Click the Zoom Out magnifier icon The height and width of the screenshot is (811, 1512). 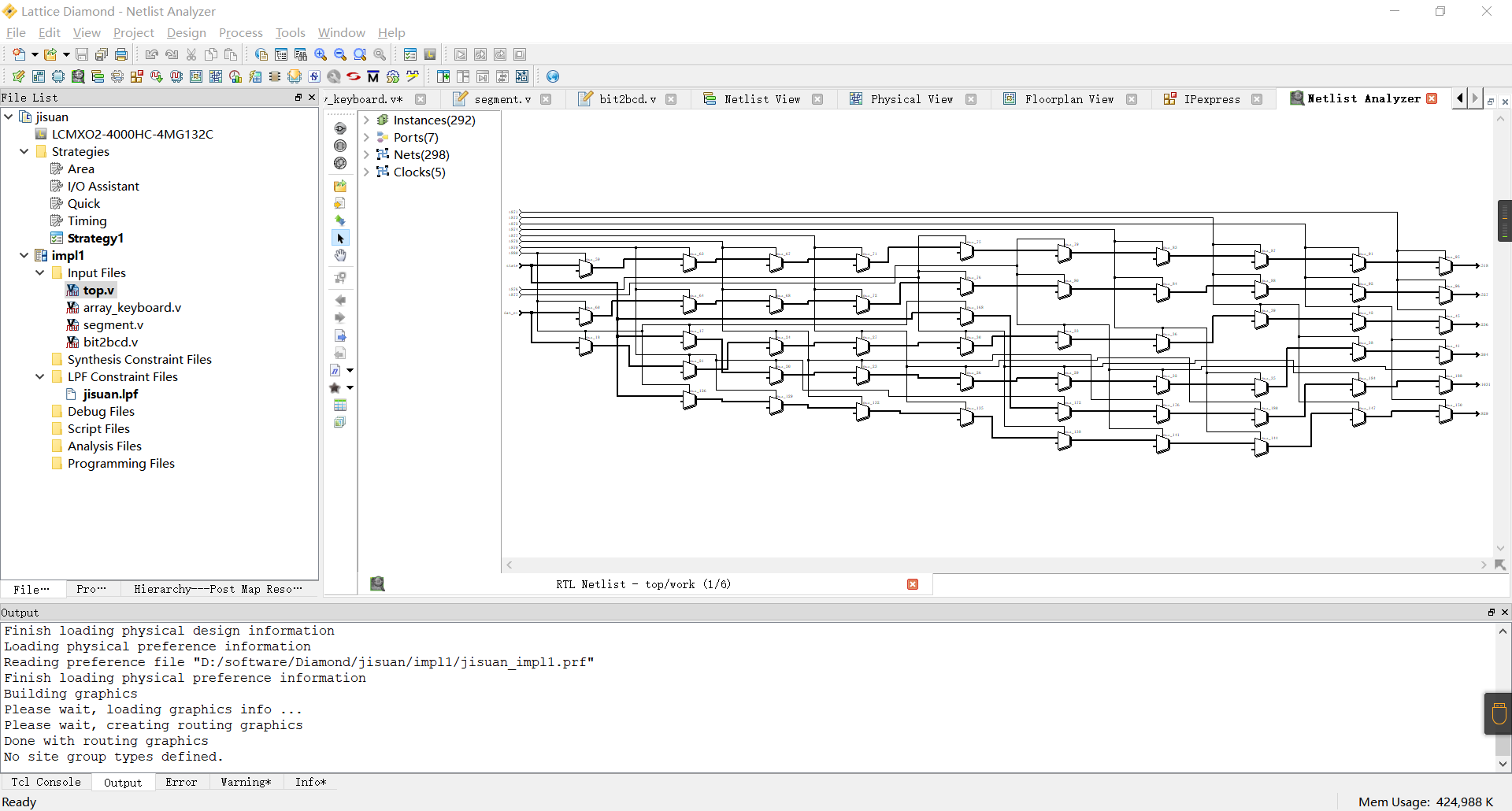coord(340,54)
